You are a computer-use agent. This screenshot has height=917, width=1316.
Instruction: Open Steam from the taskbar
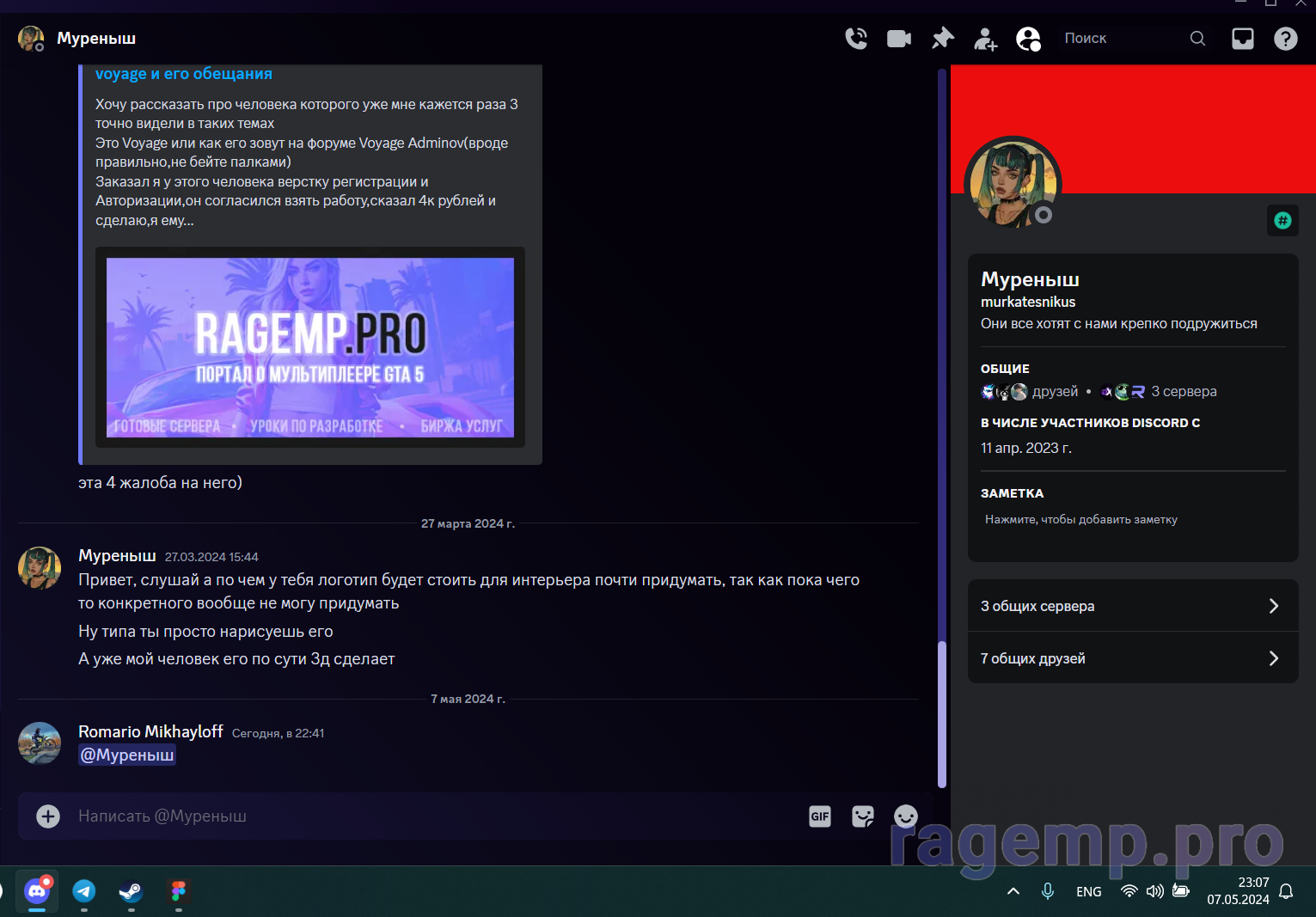(x=131, y=891)
